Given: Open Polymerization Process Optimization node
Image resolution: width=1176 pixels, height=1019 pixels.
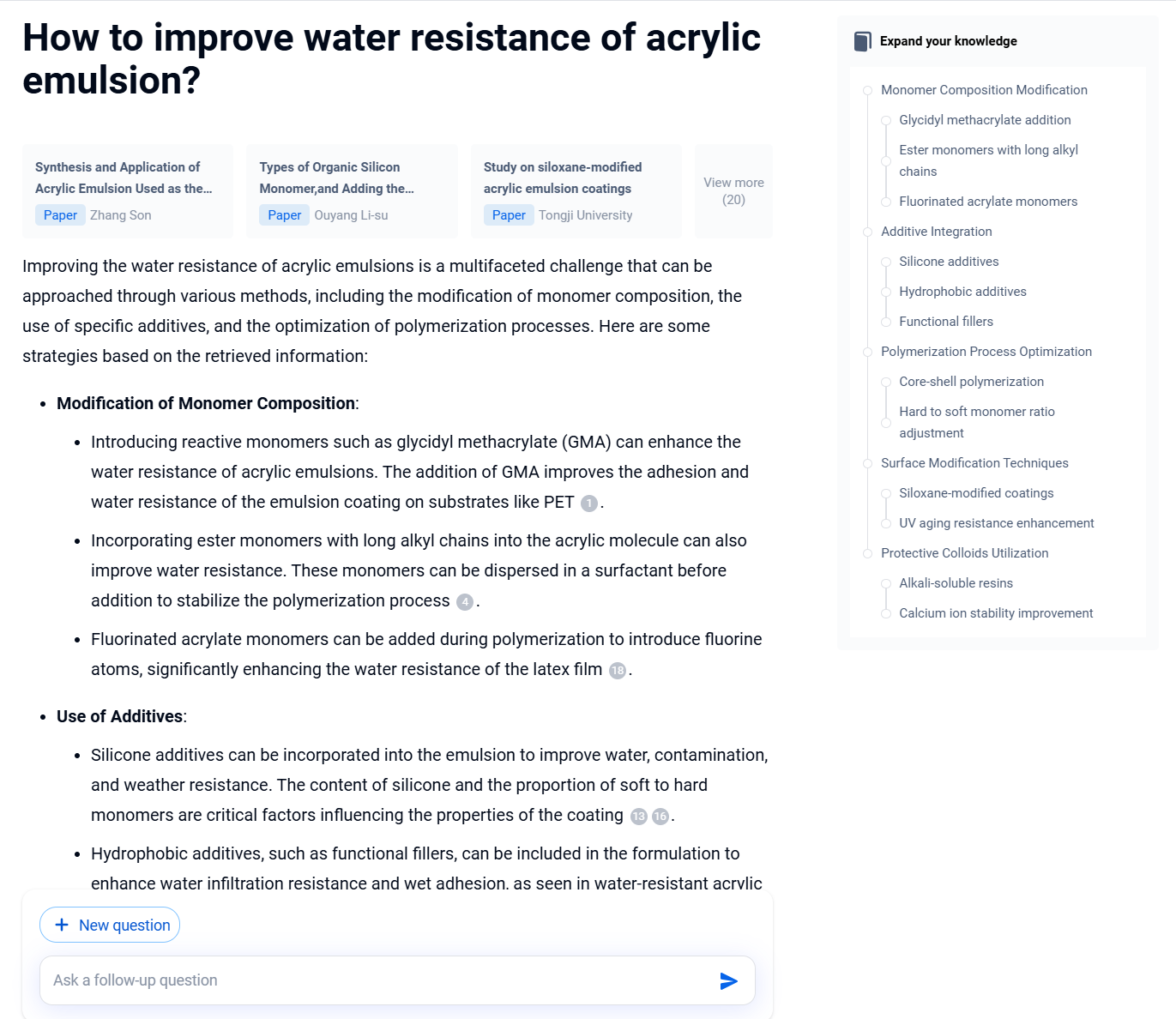Looking at the screenshot, I should point(986,352).
